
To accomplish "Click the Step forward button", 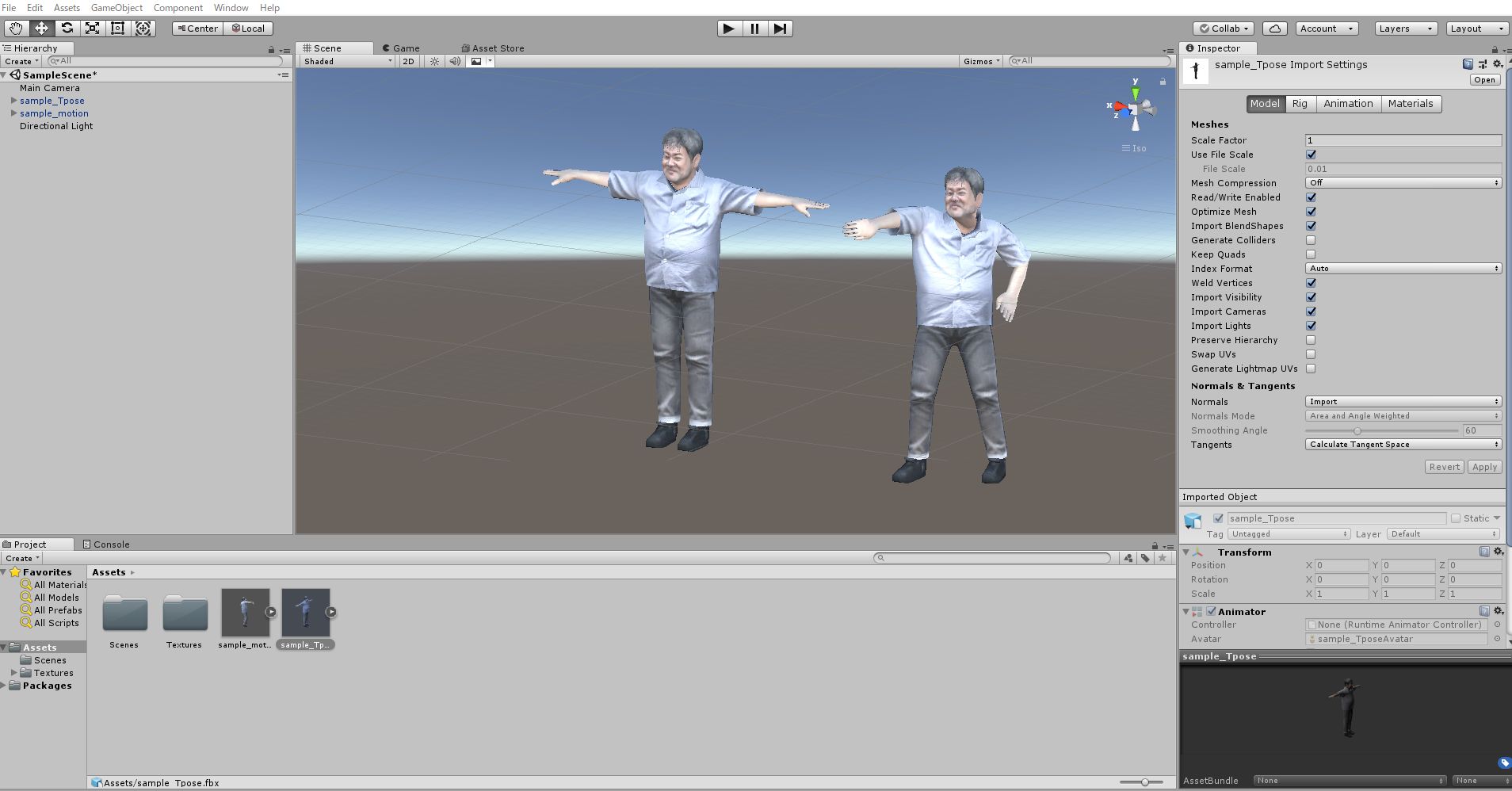I will tap(780, 29).
